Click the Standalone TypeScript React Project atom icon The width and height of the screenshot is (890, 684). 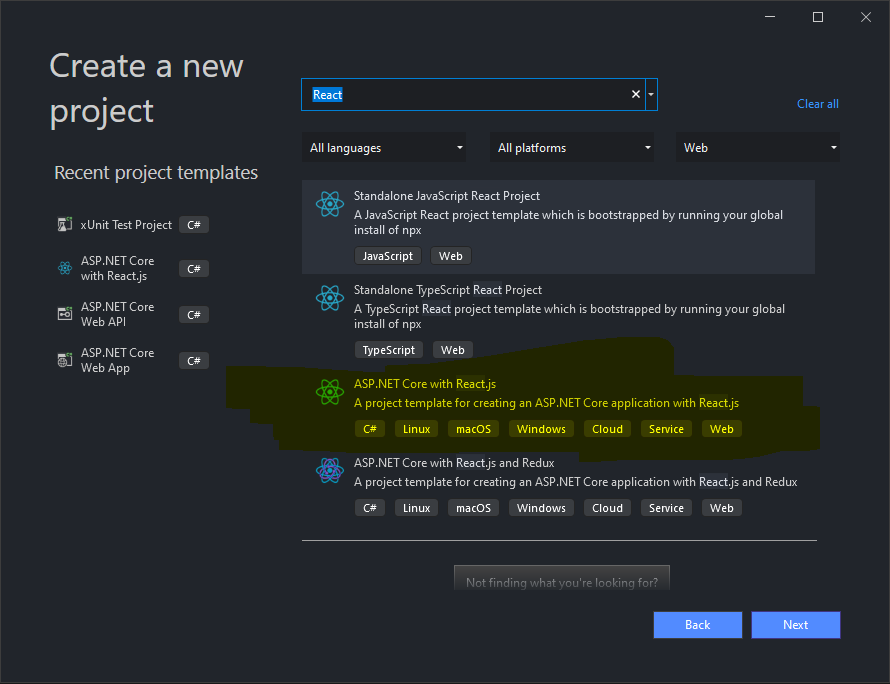(330, 298)
